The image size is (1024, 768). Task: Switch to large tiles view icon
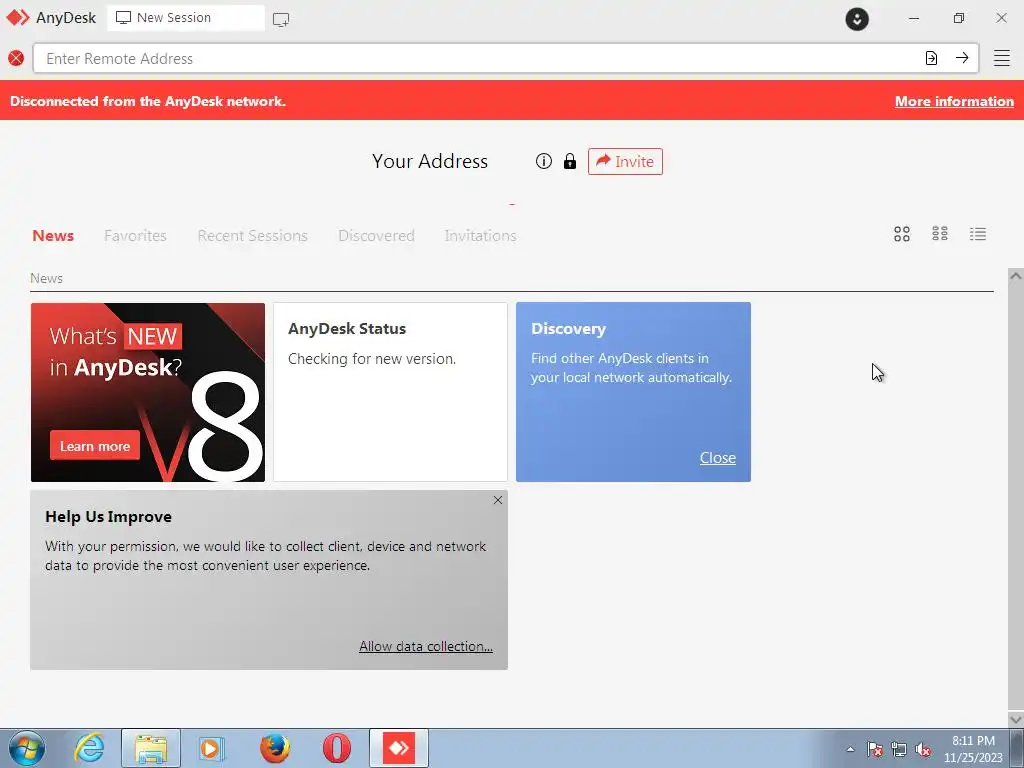[902, 234]
